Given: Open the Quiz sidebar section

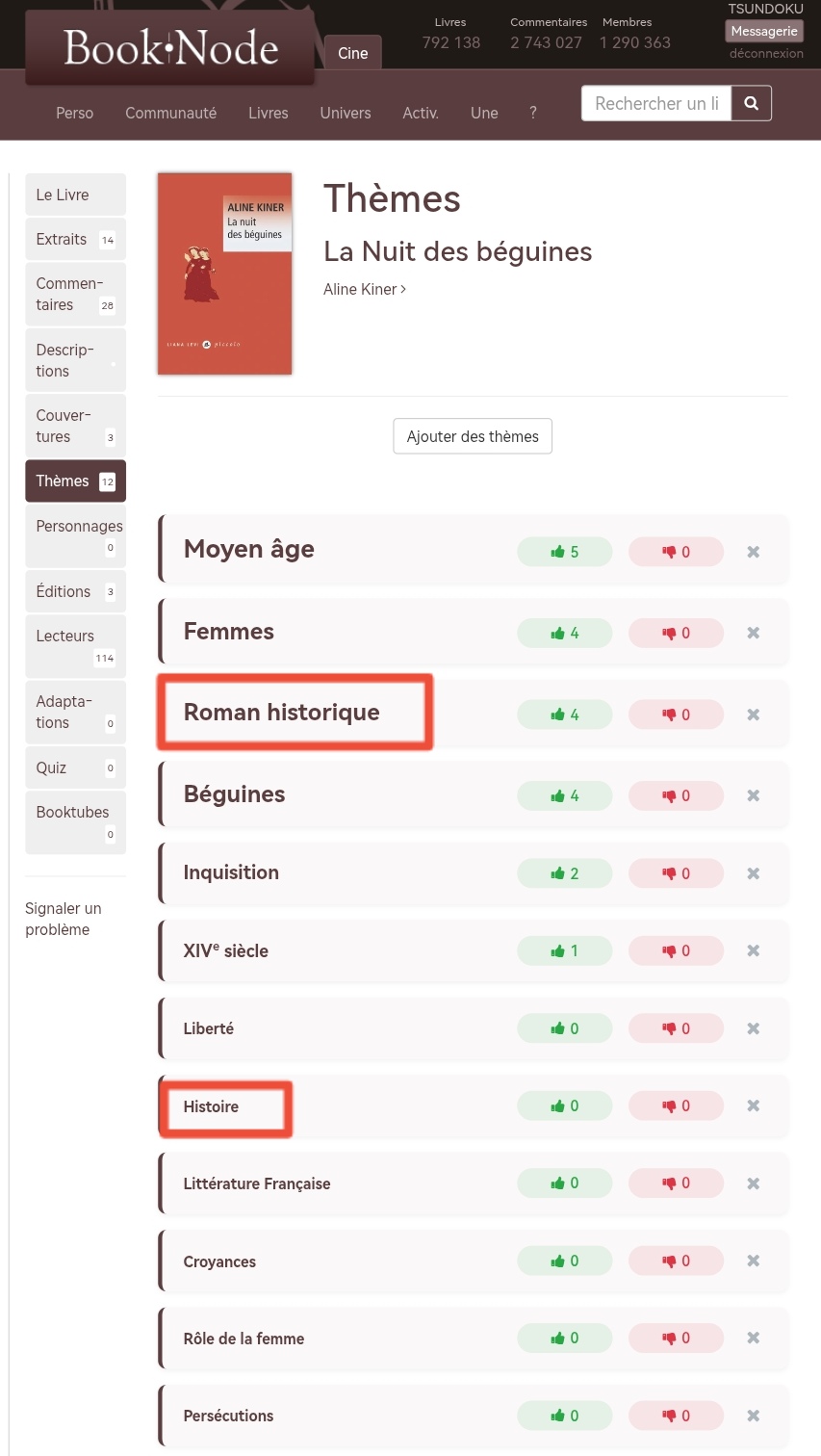Looking at the screenshot, I should (75, 767).
